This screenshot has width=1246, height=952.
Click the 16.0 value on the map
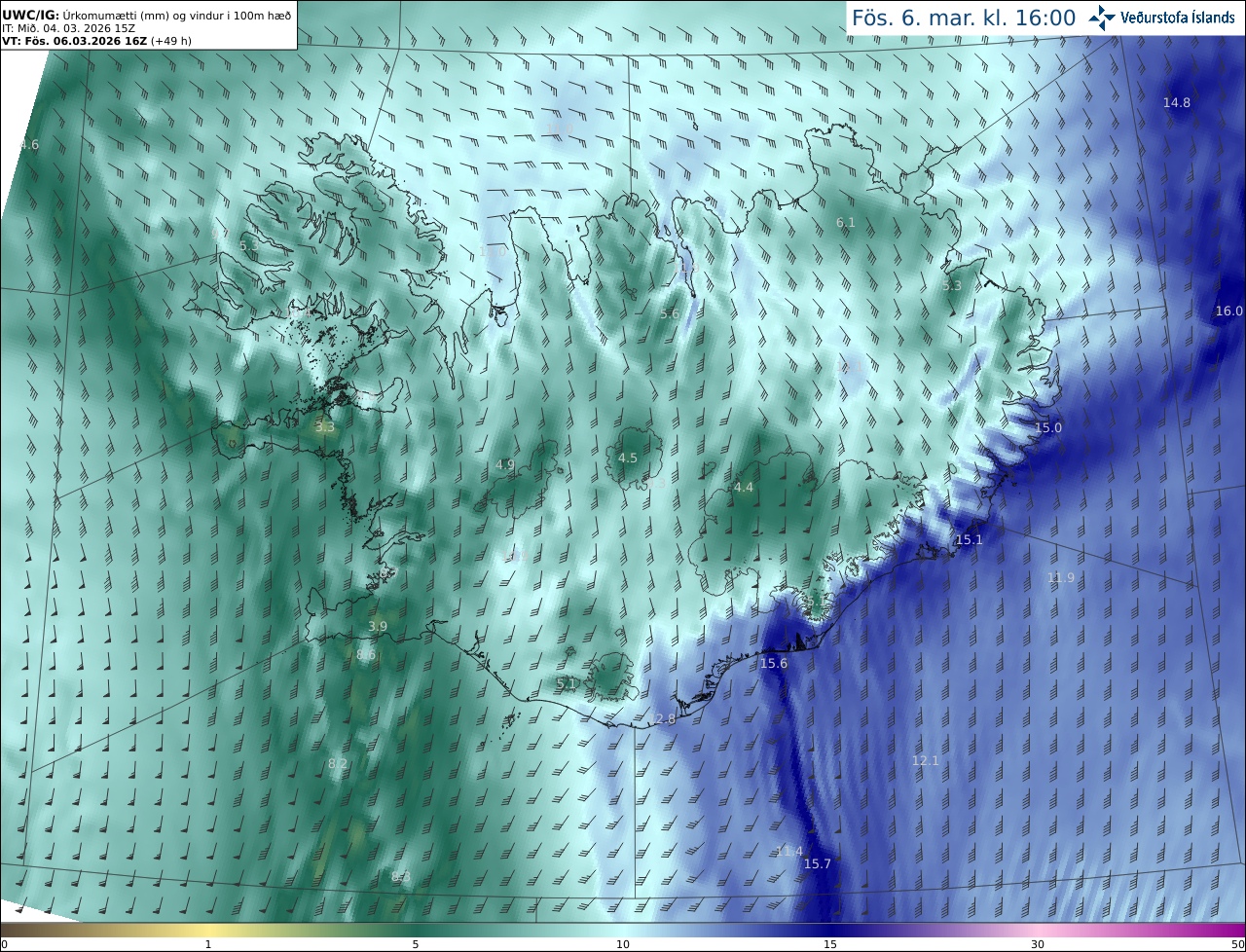[1228, 311]
